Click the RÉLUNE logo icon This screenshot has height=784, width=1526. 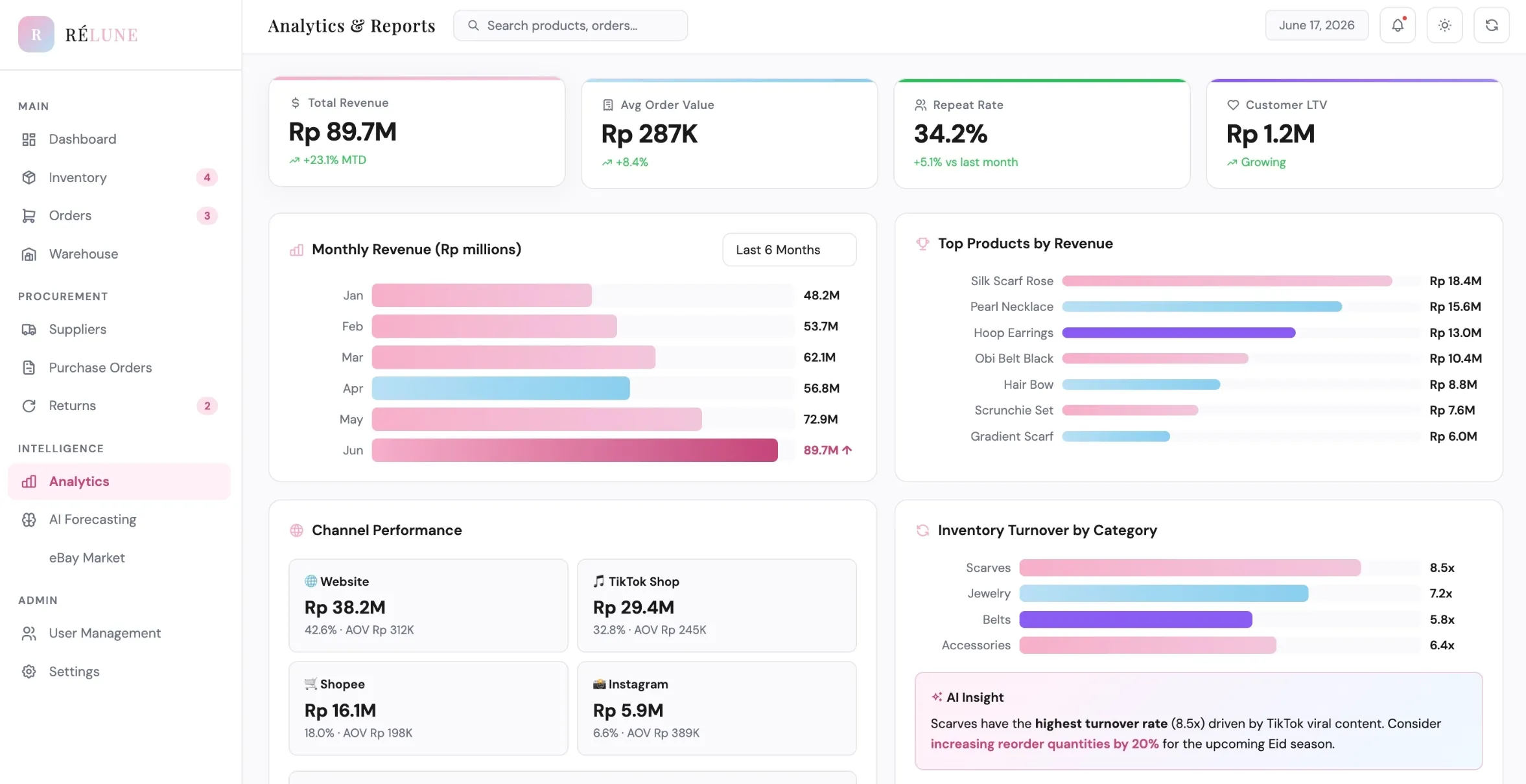[36, 34]
